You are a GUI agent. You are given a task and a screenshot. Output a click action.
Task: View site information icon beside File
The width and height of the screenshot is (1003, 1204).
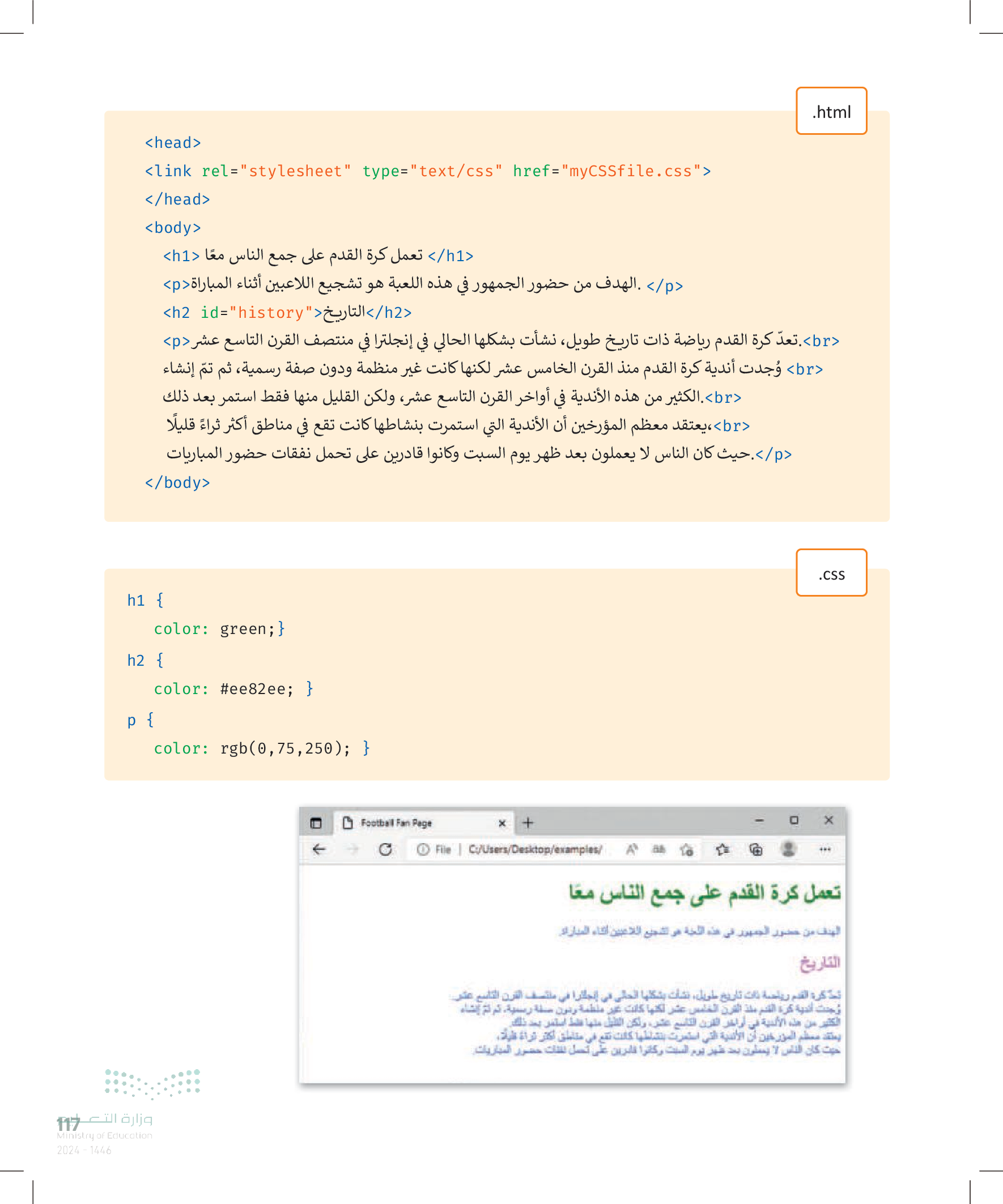(423, 849)
